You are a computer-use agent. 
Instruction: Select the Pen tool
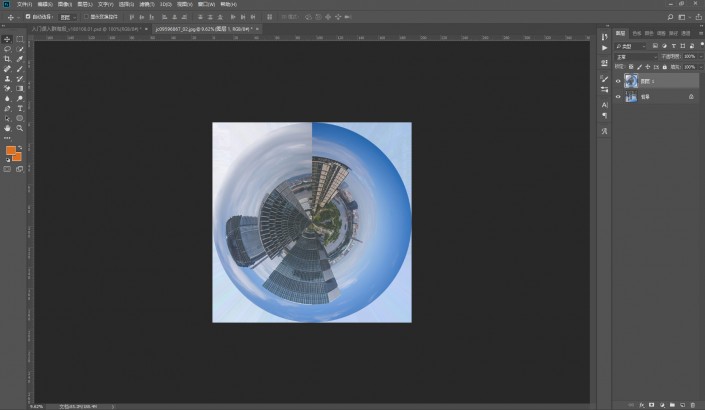tap(7, 108)
